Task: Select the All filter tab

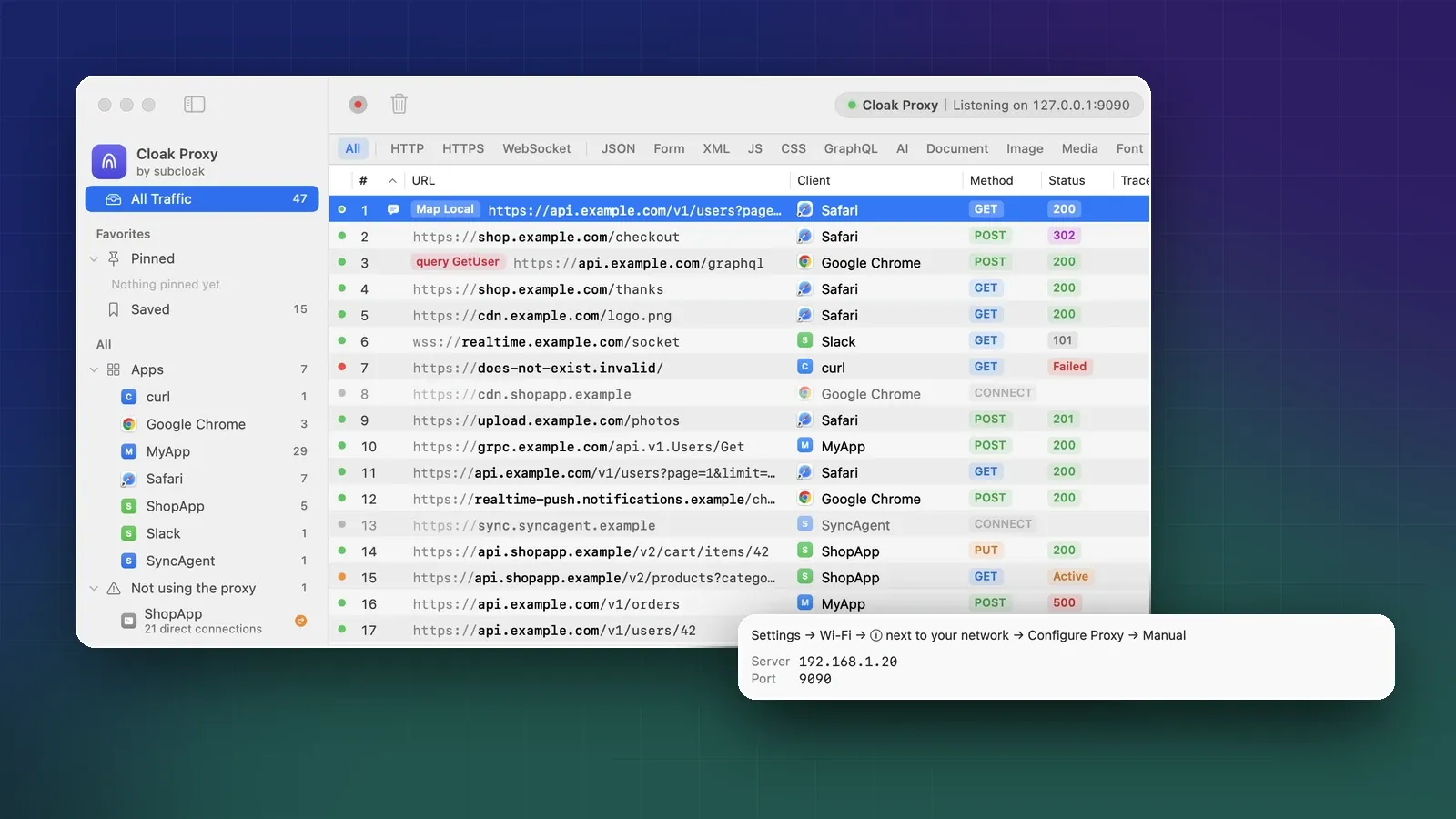Action: tap(353, 148)
